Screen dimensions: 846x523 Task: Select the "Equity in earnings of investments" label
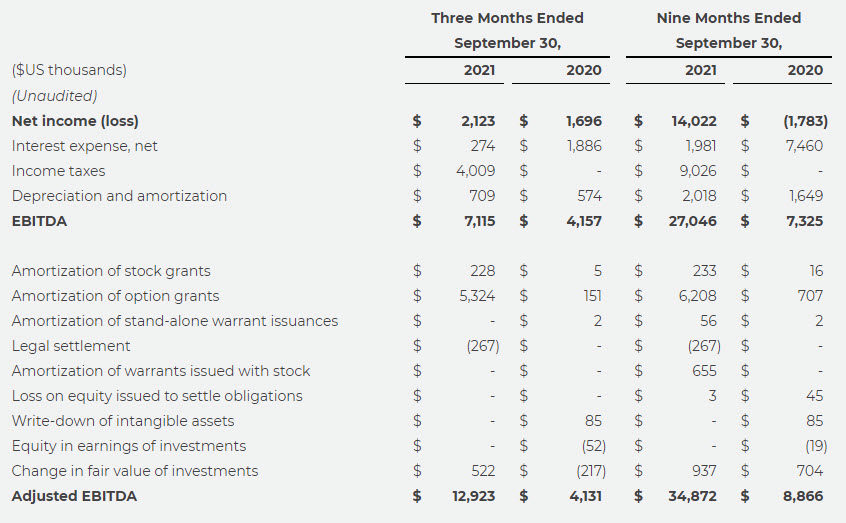(128, 446)
